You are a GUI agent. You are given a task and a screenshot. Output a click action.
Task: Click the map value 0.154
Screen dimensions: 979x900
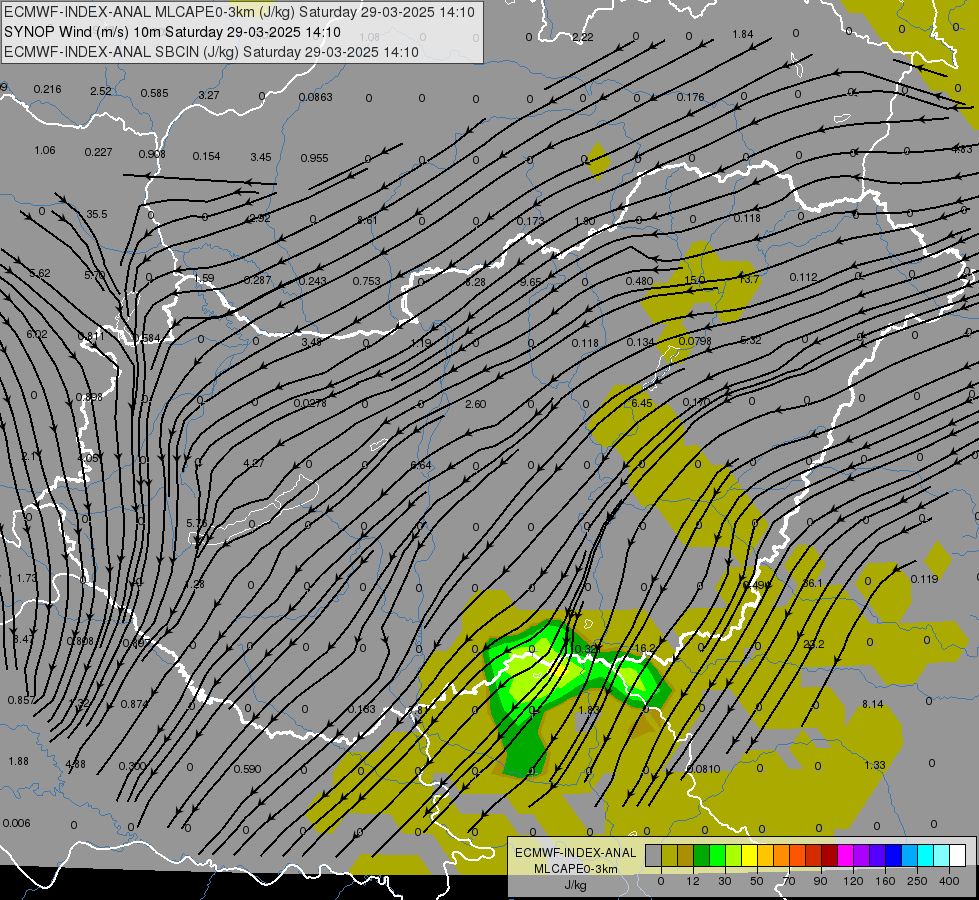coord(207,156)
